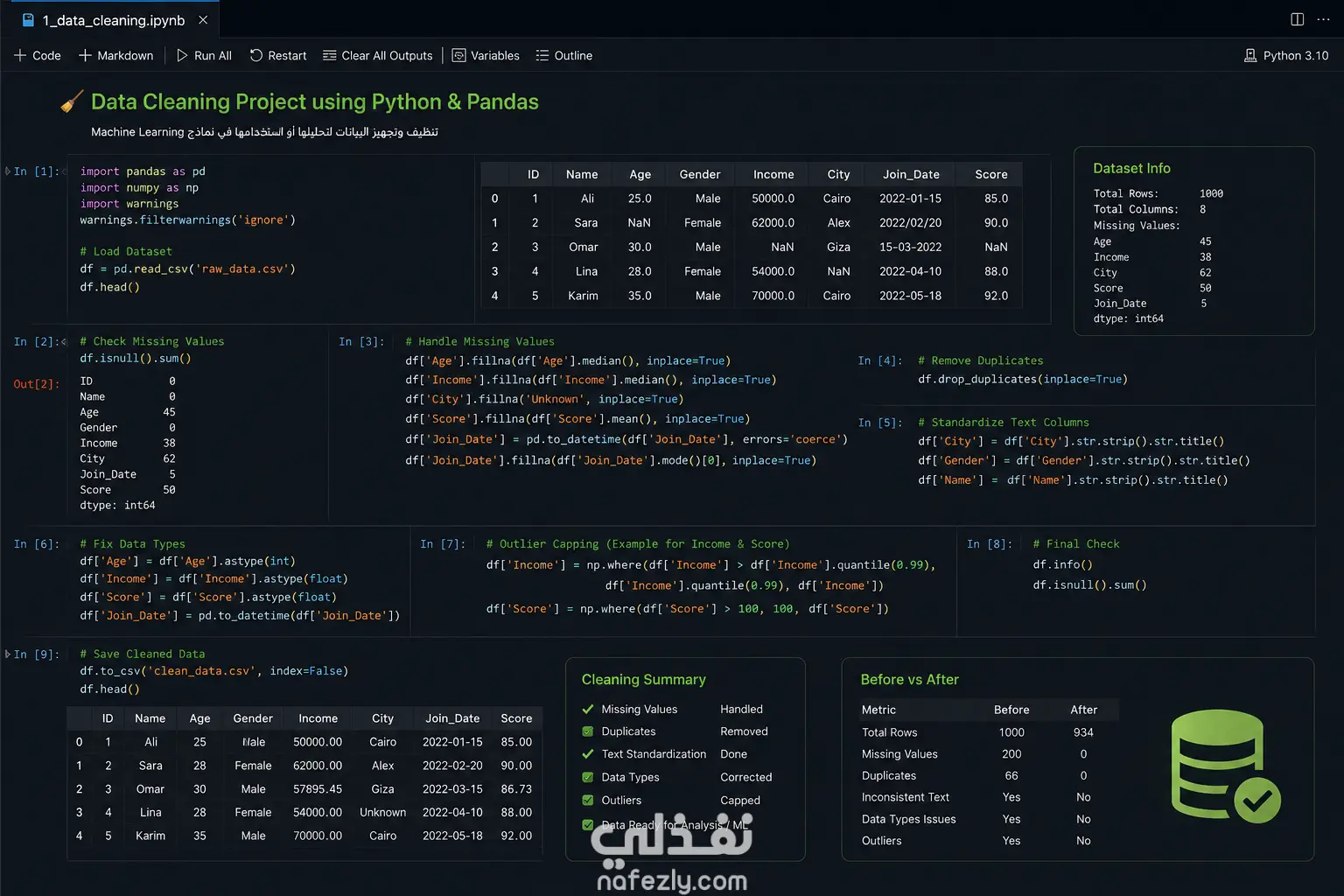Toggle the Data Types checkbox
This screenshot has width=1344, height=896.
(588, 777)
